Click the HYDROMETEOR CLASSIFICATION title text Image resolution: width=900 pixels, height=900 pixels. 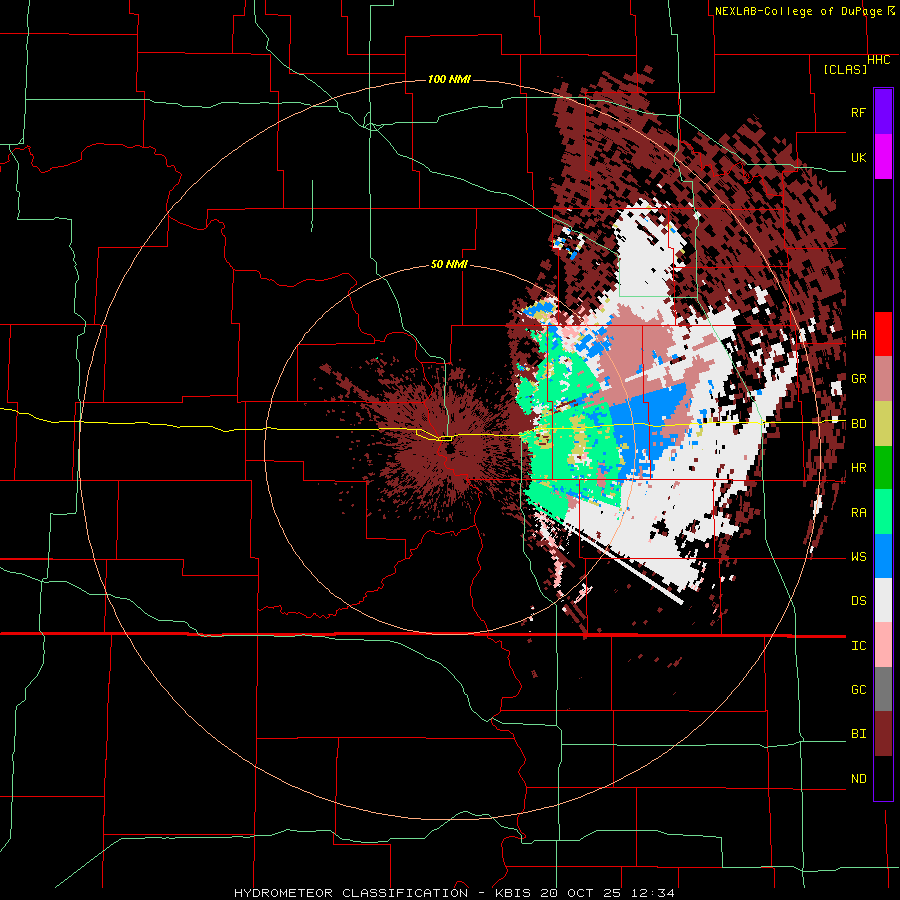coord(351,893)
